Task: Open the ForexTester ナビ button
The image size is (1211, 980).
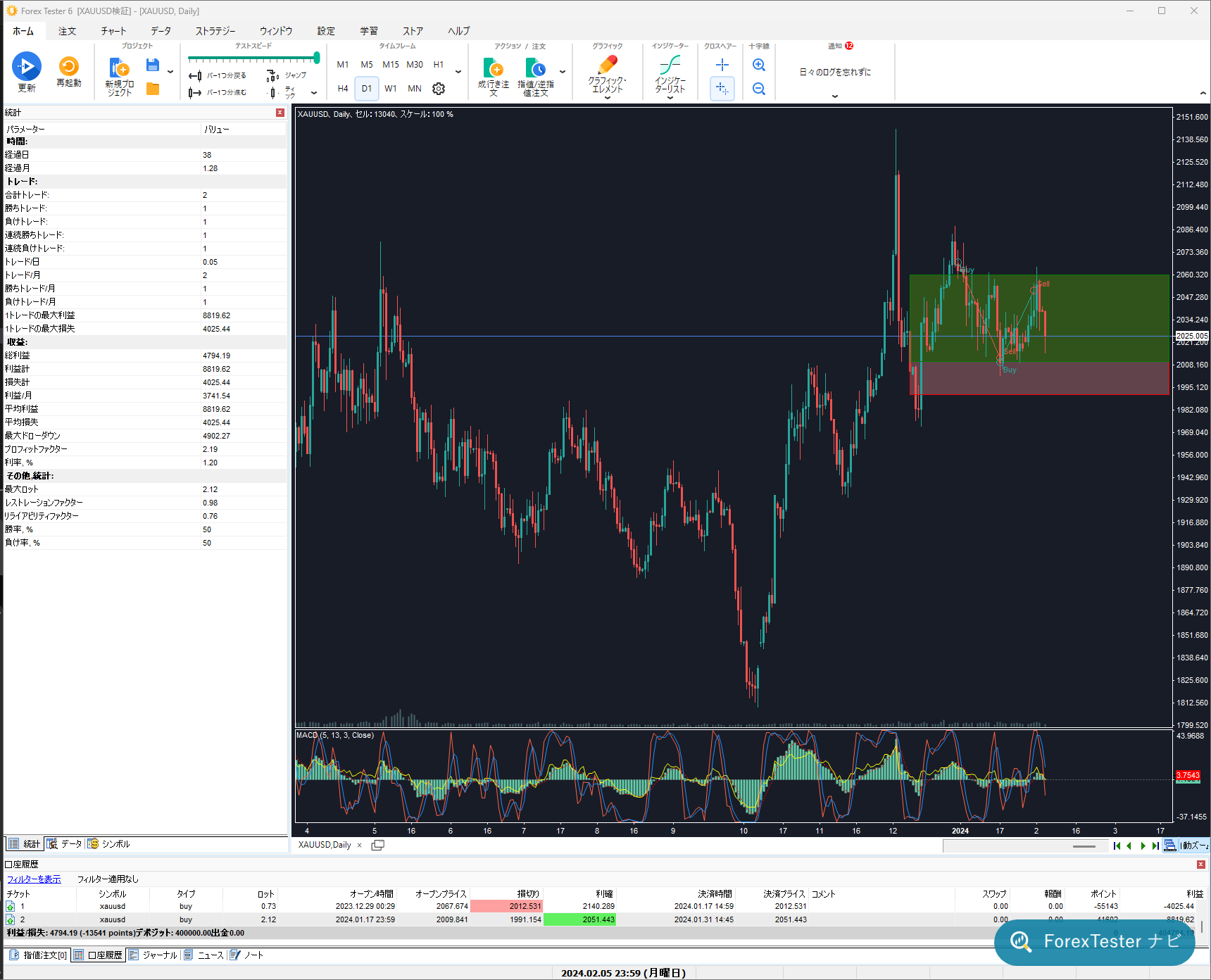Action: click(x=1095, y=942)
